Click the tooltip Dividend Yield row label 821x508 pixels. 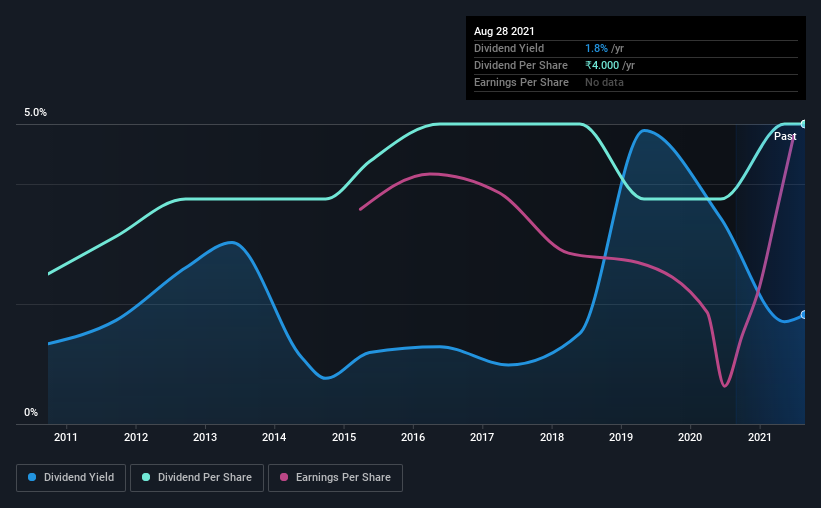(x=509, y=48)
